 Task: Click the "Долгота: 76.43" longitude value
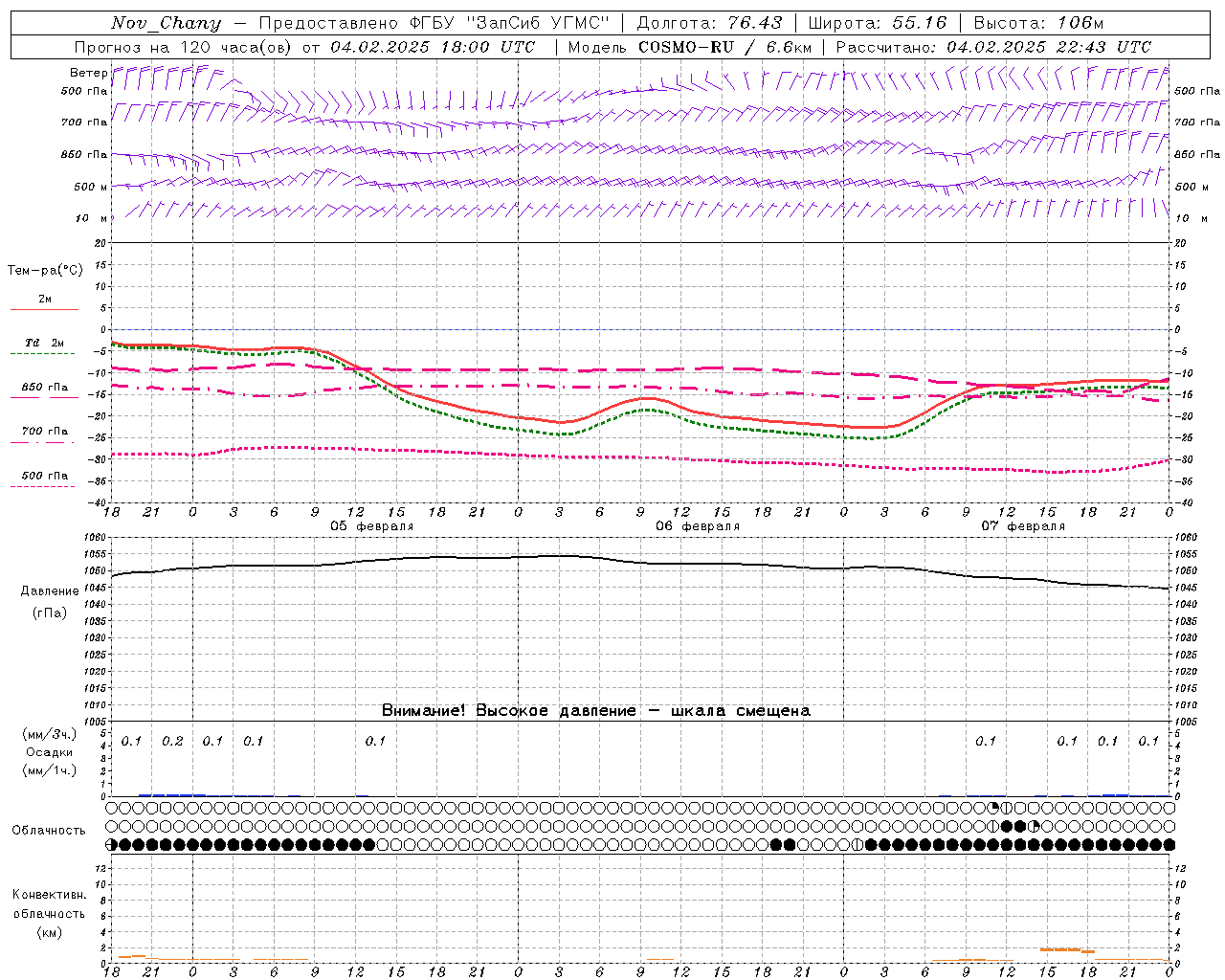709,23
